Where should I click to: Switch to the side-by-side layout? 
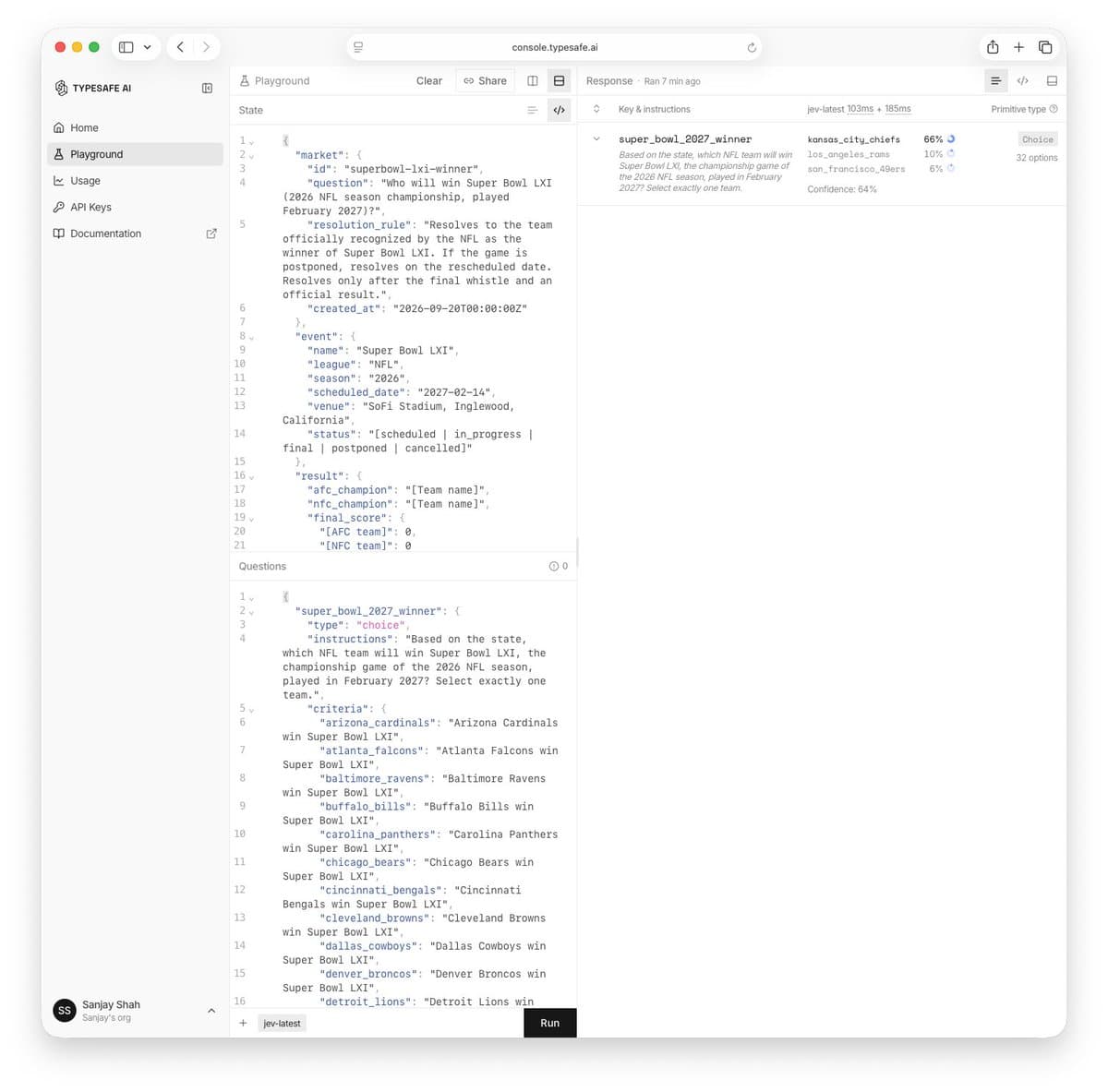point(533,81)
